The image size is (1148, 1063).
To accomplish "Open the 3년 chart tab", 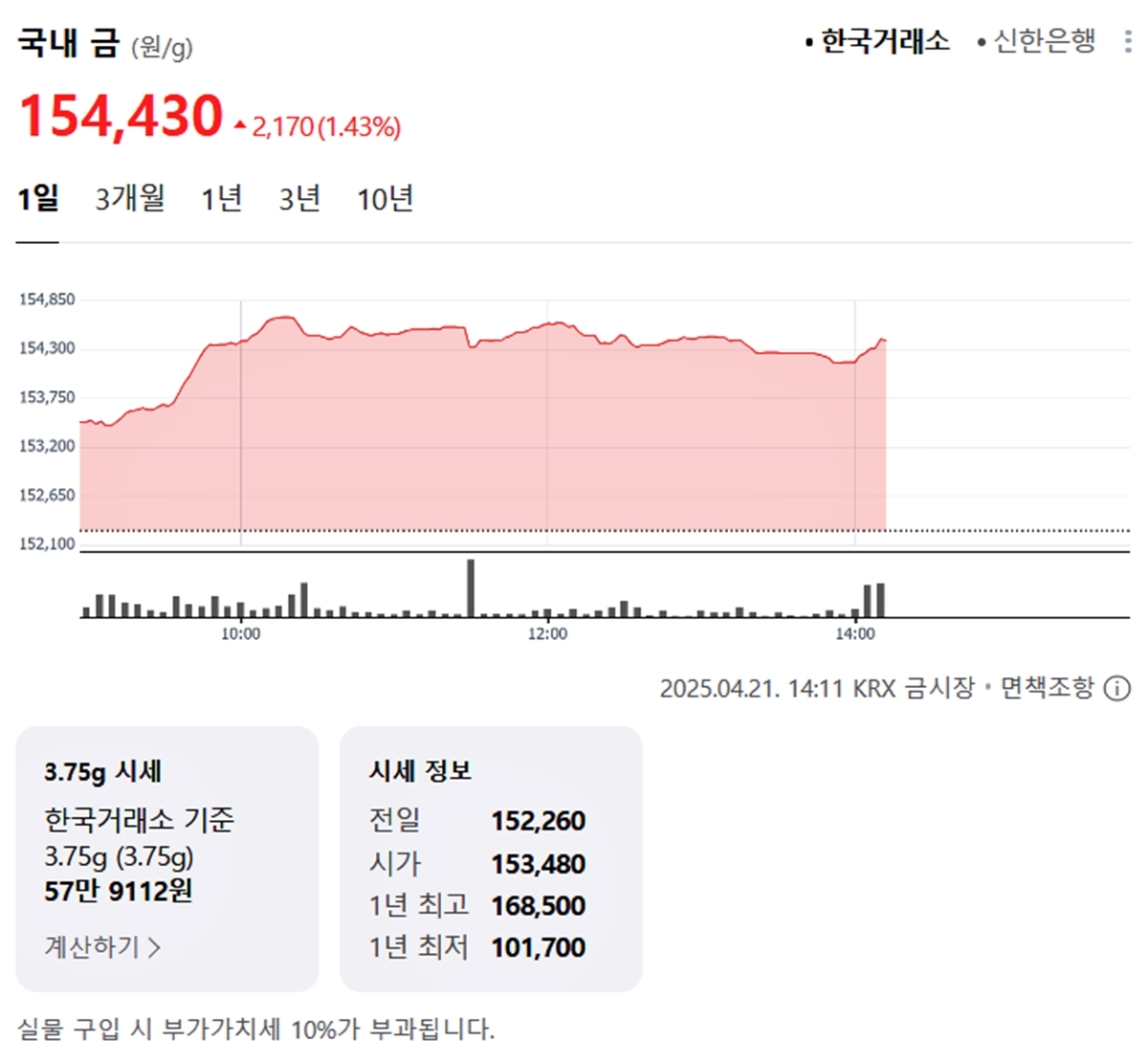I will [x=299, y=199].
